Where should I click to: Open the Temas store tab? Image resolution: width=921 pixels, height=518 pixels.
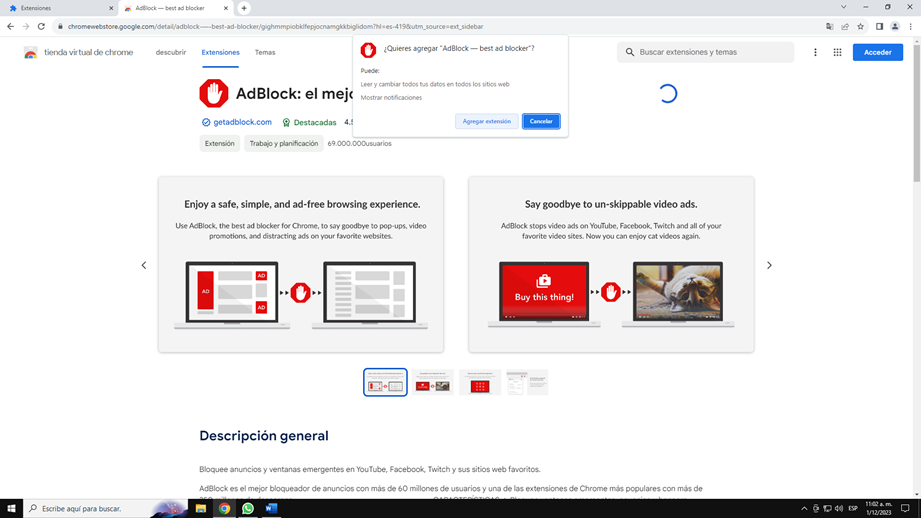coord(265,52)
